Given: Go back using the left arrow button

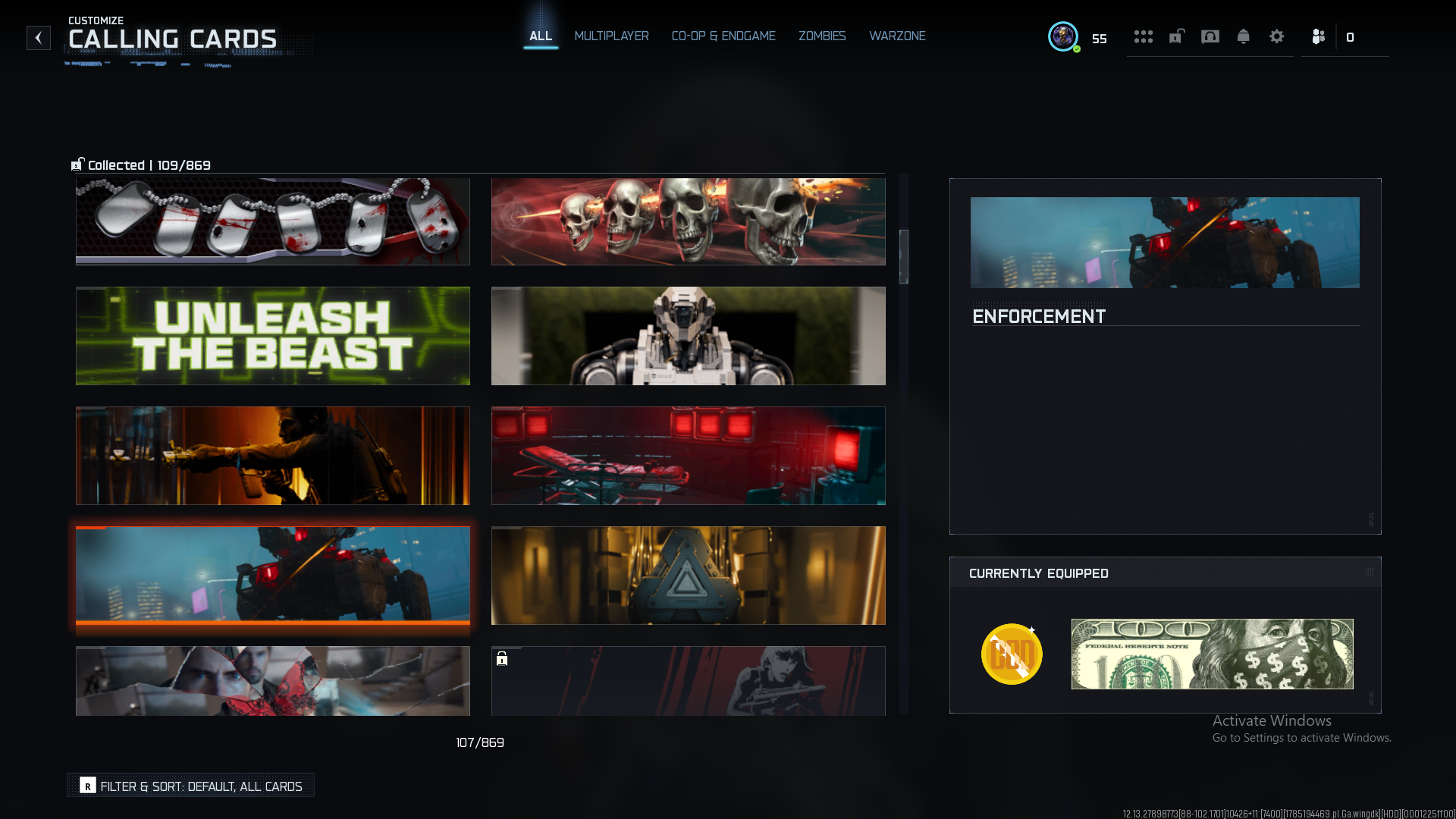Looking at the screenshot, I should click(x=39, y=38).
